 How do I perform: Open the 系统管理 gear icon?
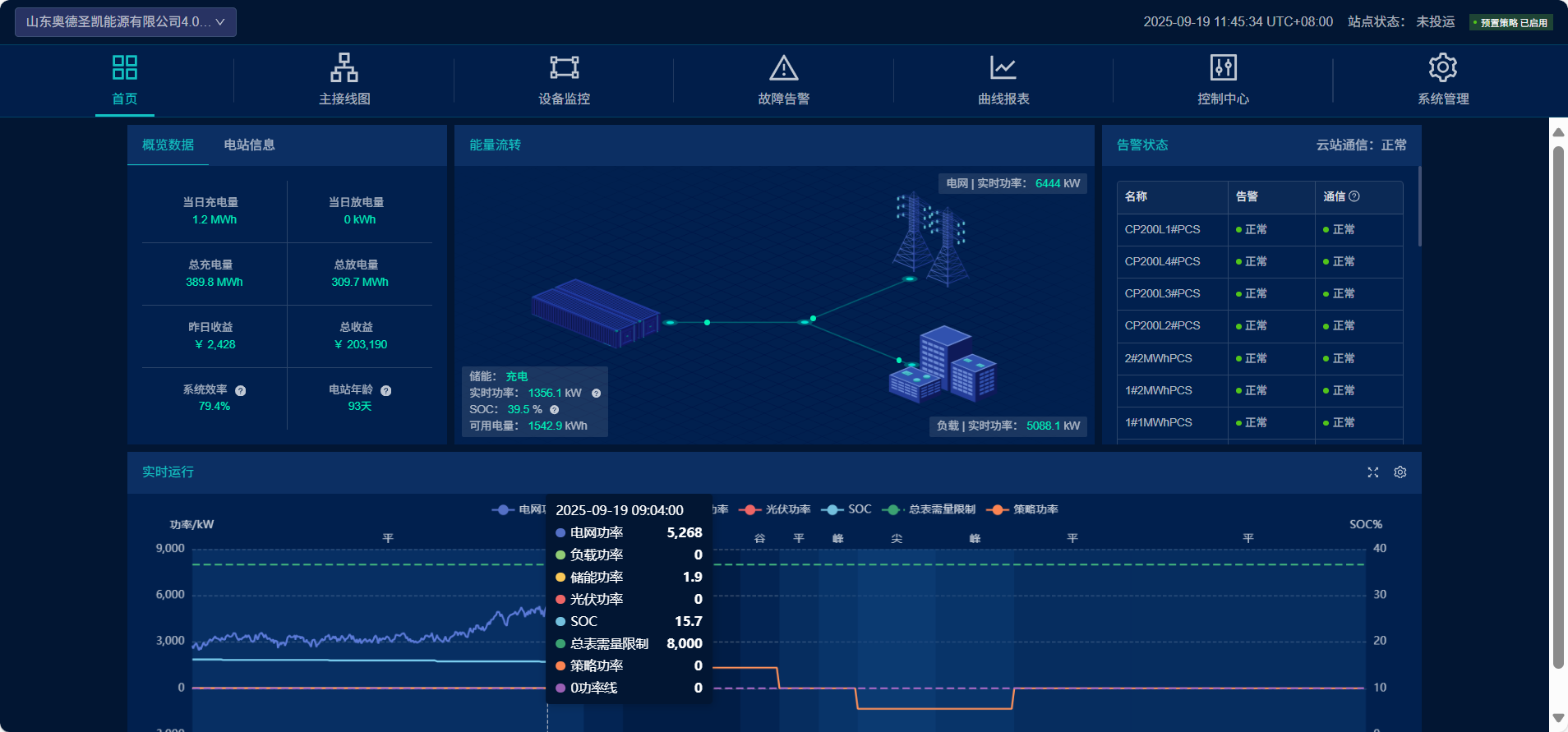[x=1442, y=68]
